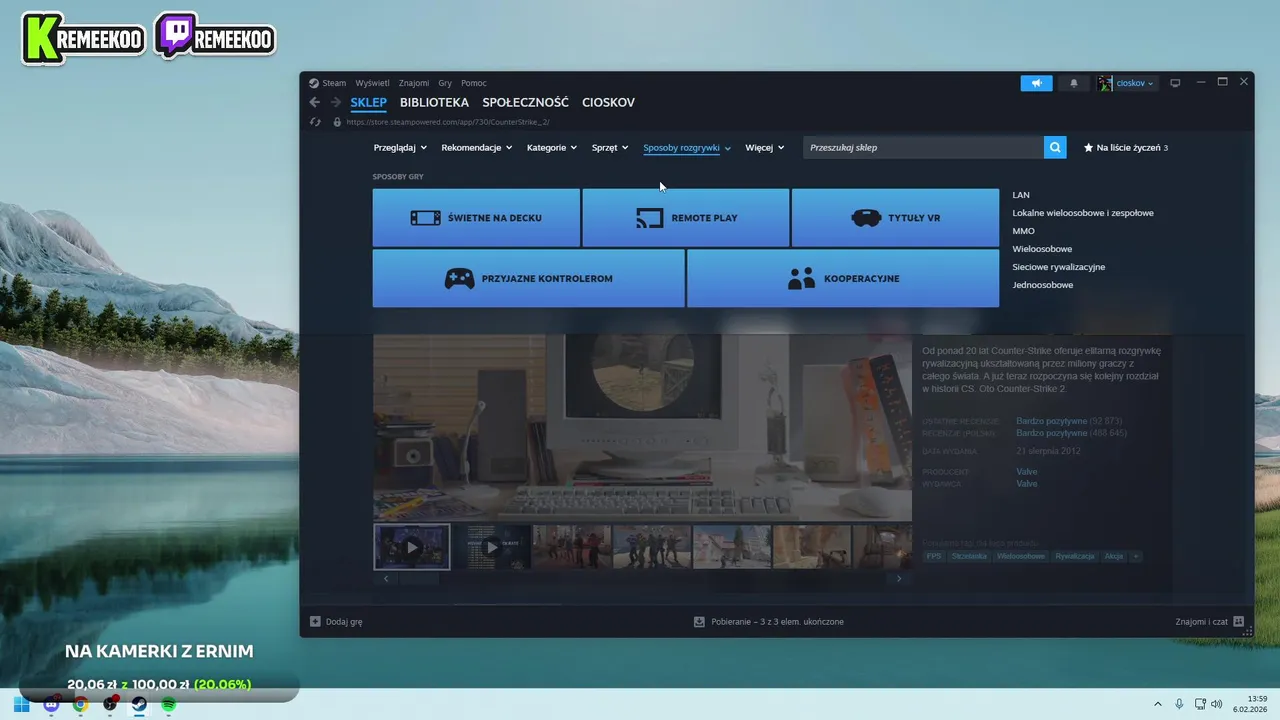Select Lokalne wieloosobowe i zespołowe link
Screen dimensions: 1280x720
[1083, 213]
